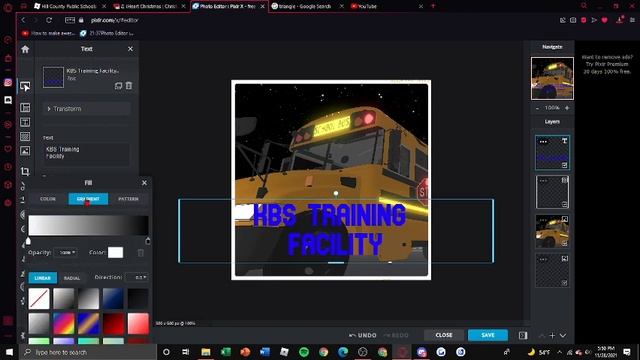The width and height of the screenshot is (640, 360).
Task: Click the Navigate preview thumbnail
Action: [552, 78]
